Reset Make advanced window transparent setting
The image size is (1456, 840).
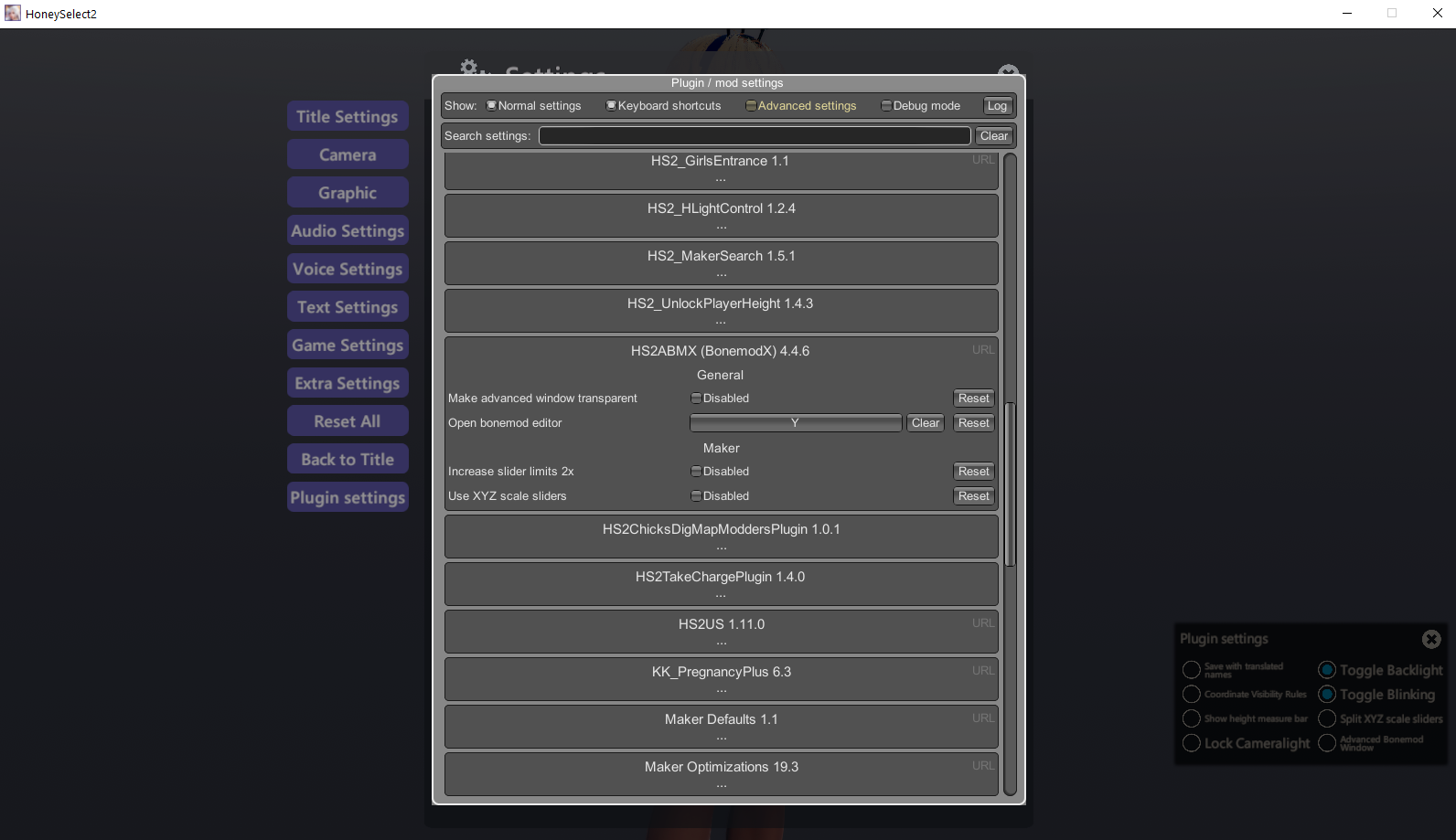[x=974, y=399]
